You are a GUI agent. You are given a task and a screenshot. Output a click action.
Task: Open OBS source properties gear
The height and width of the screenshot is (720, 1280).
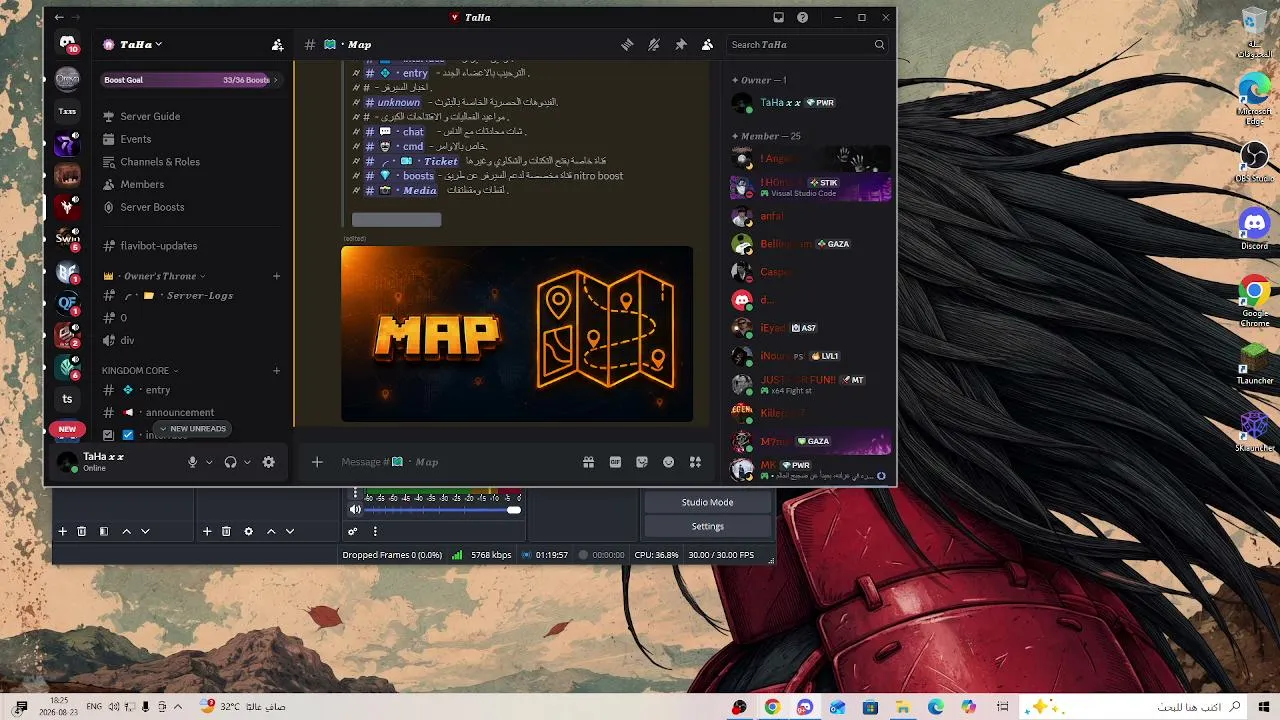pyautogui.click(x=248, y=532)
